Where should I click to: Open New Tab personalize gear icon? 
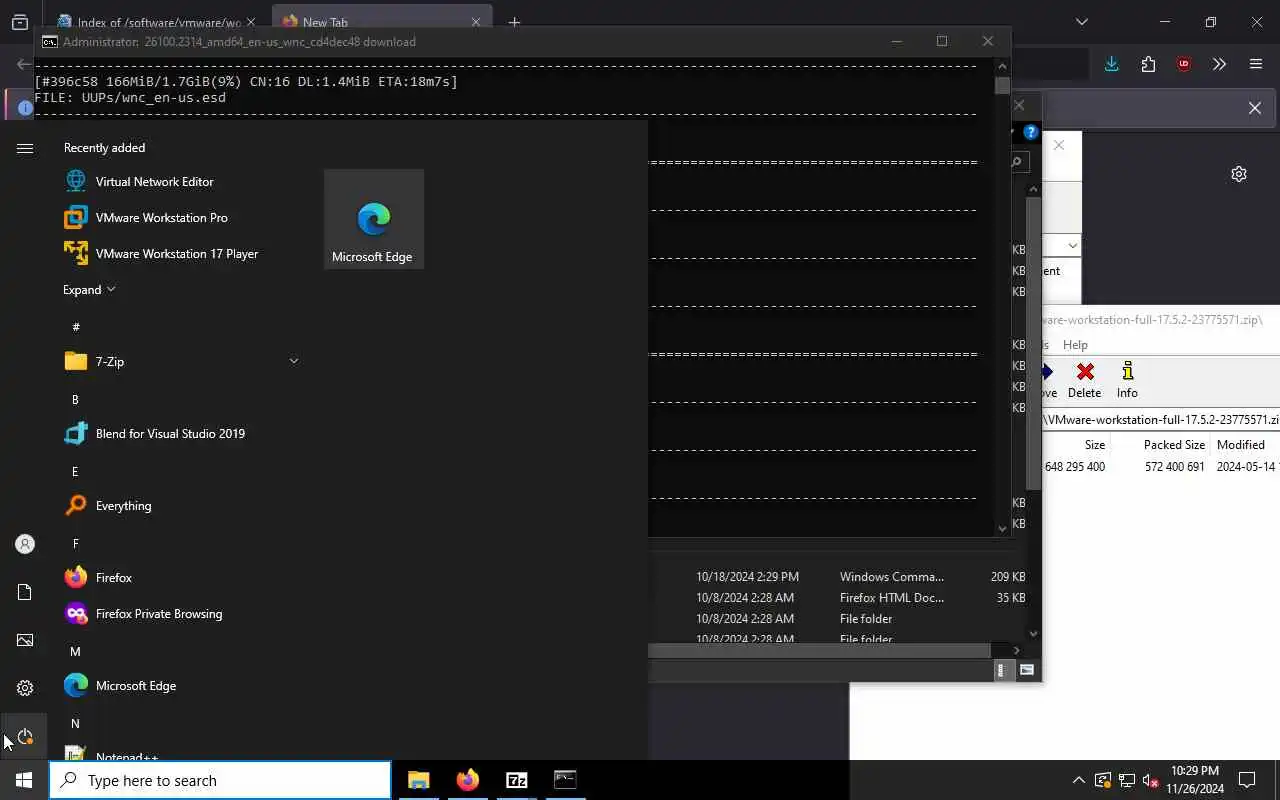[1239, 174]
